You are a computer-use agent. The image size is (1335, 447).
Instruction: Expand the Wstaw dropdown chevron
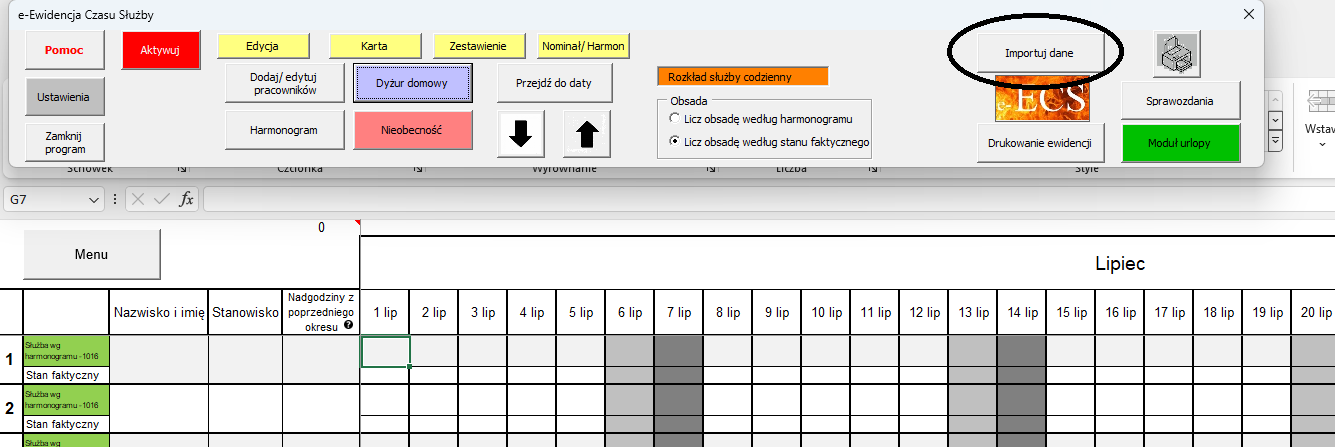tap(1321, 143)
